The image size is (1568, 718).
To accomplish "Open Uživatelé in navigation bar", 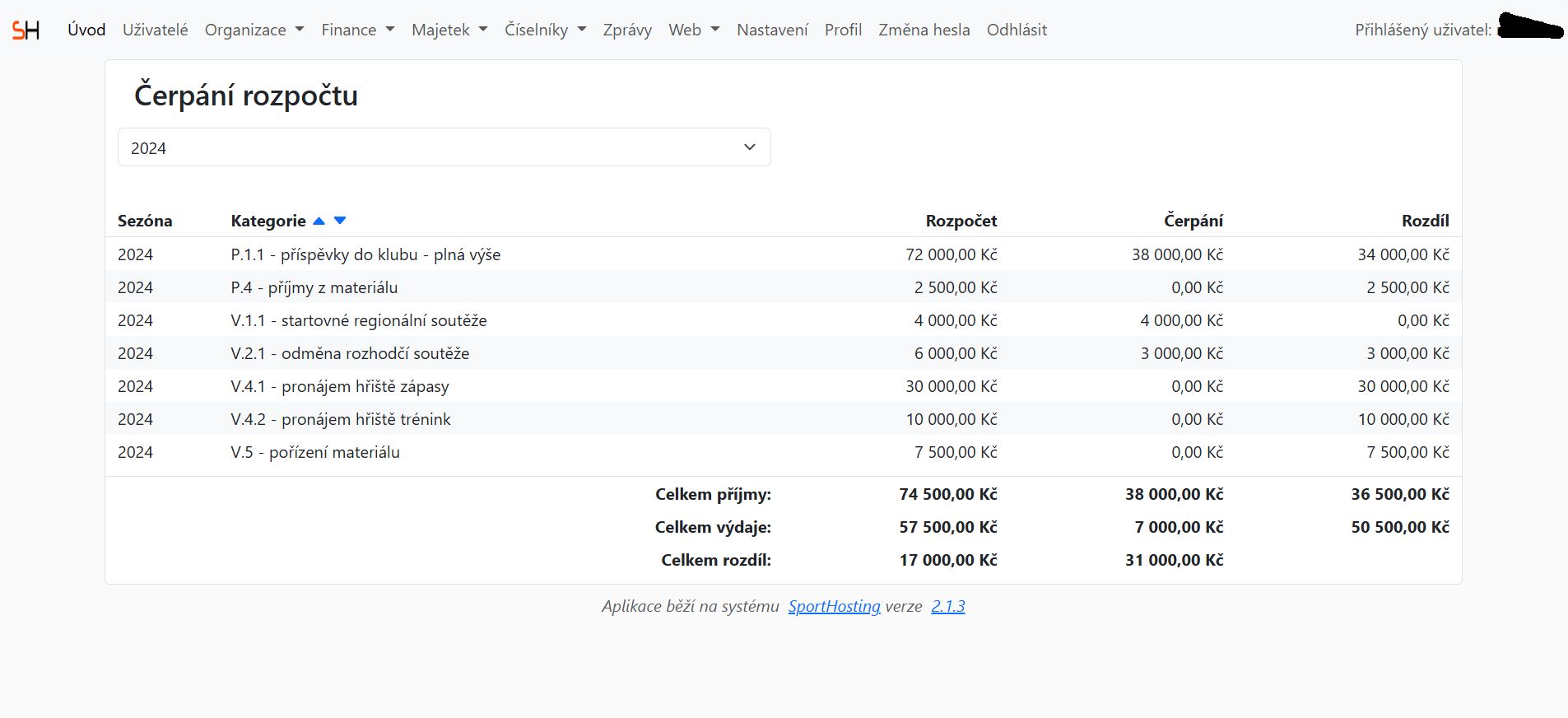I will 155,30.
